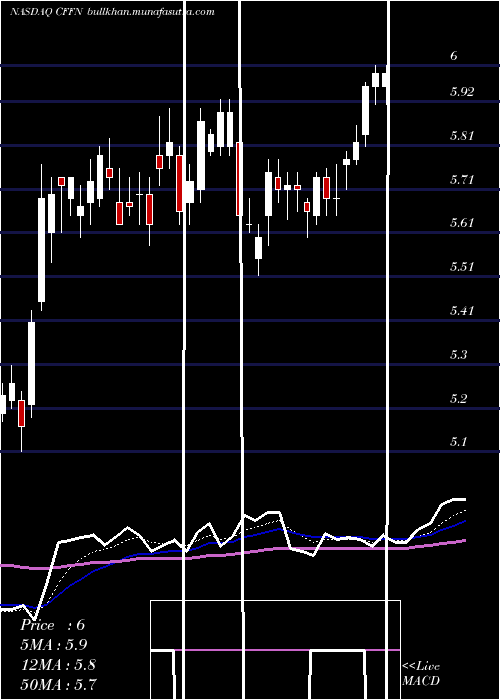500x700 pixels.
Task: Select the 5.1 price level label
Action: pyautogui.click(x=459, y=442)
